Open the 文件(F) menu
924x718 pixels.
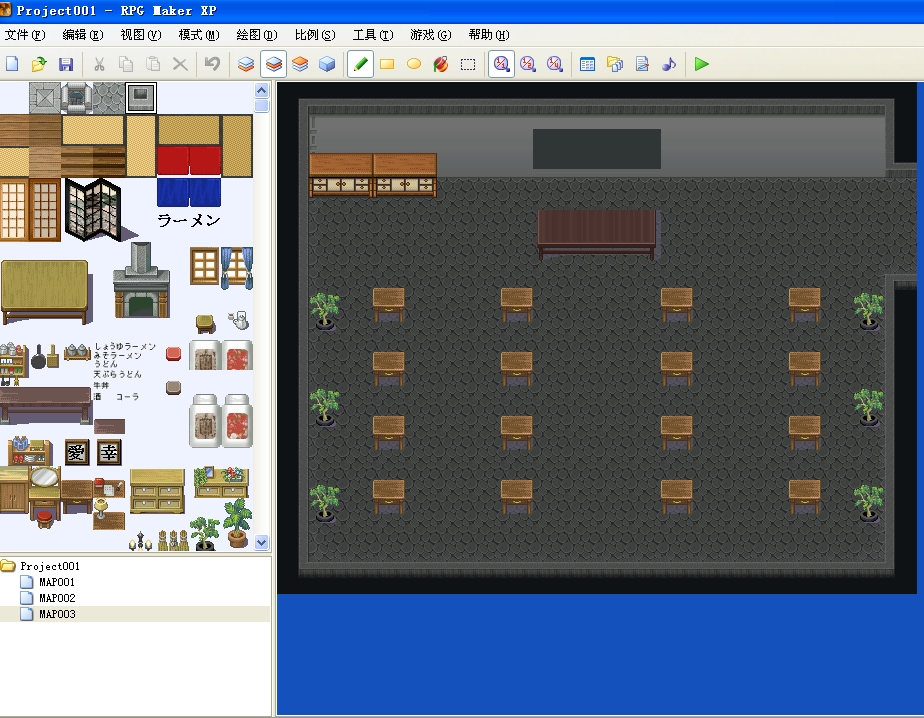point(25,35)
